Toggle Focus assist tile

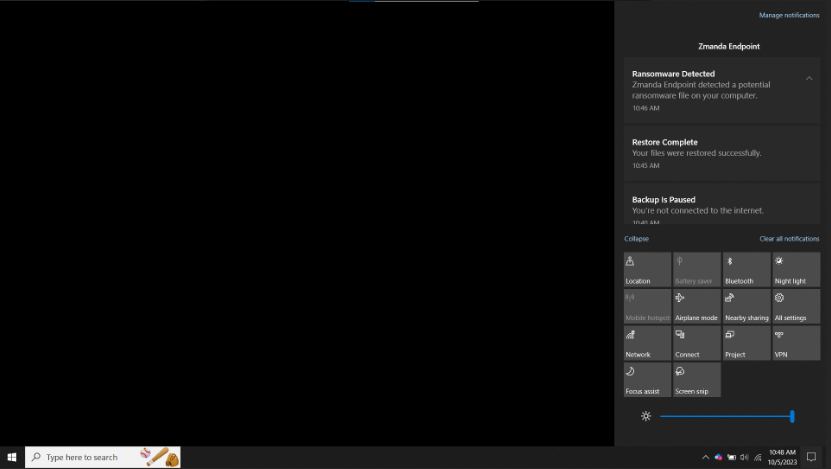pos(647,379)
